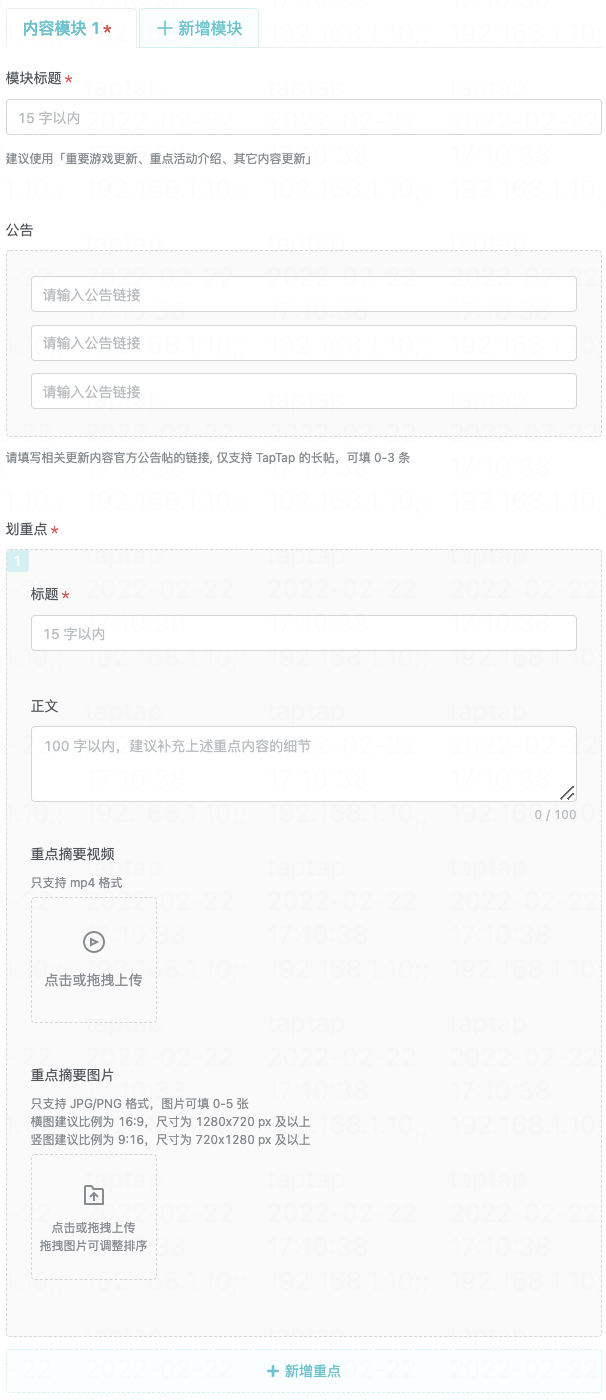
Task: Click the video upload play icon
Action: point(93,941)
